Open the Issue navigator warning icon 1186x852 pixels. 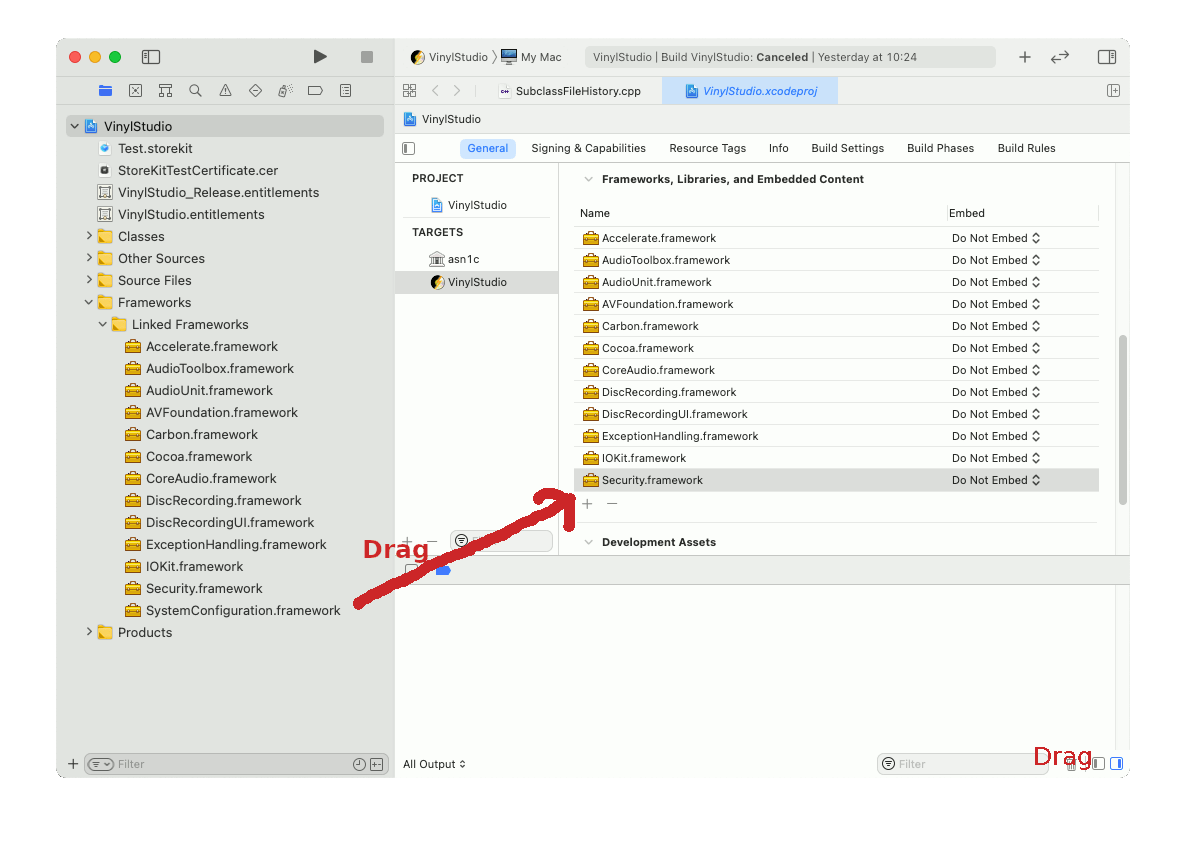pyautogui.click(x=225, y=91)
